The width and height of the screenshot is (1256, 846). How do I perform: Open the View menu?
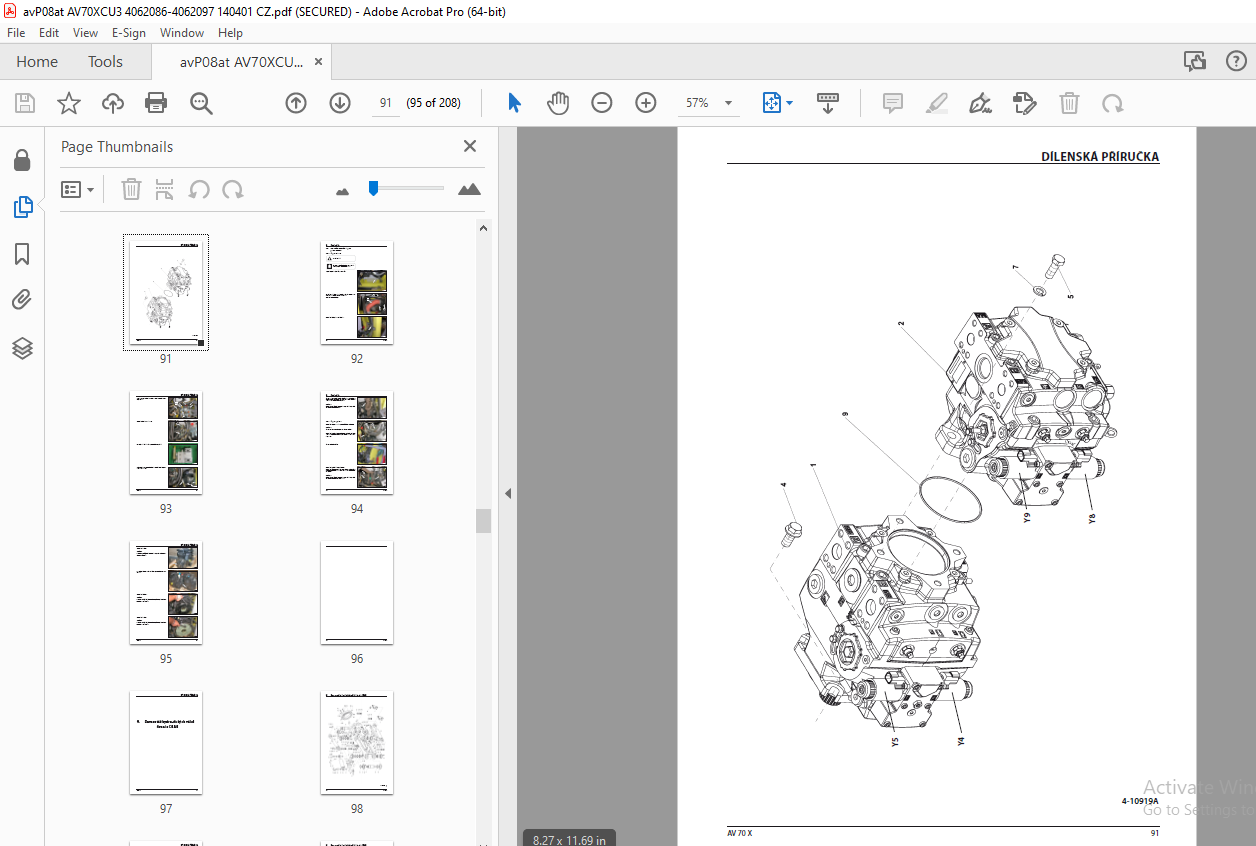tap(85, 33)
